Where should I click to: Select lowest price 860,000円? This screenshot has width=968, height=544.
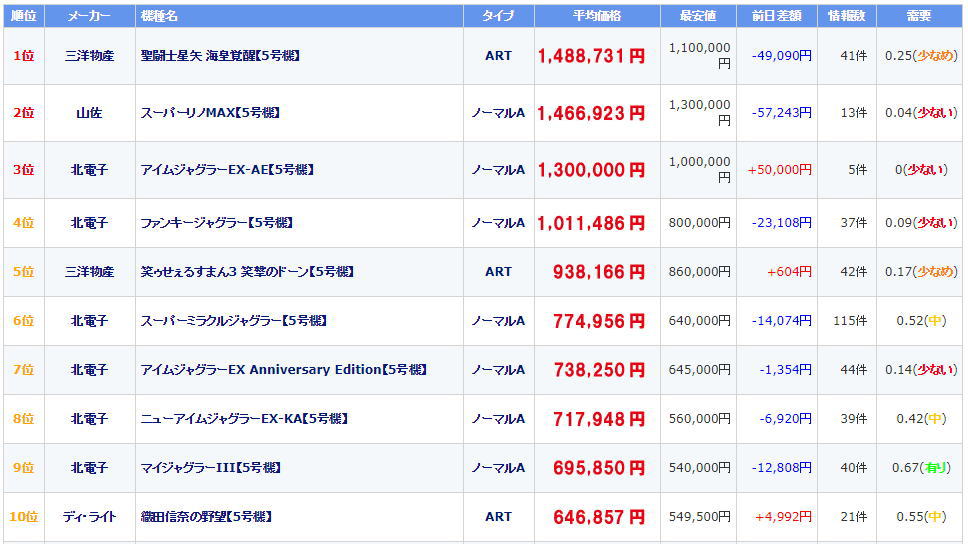click(x=699, y=272)
